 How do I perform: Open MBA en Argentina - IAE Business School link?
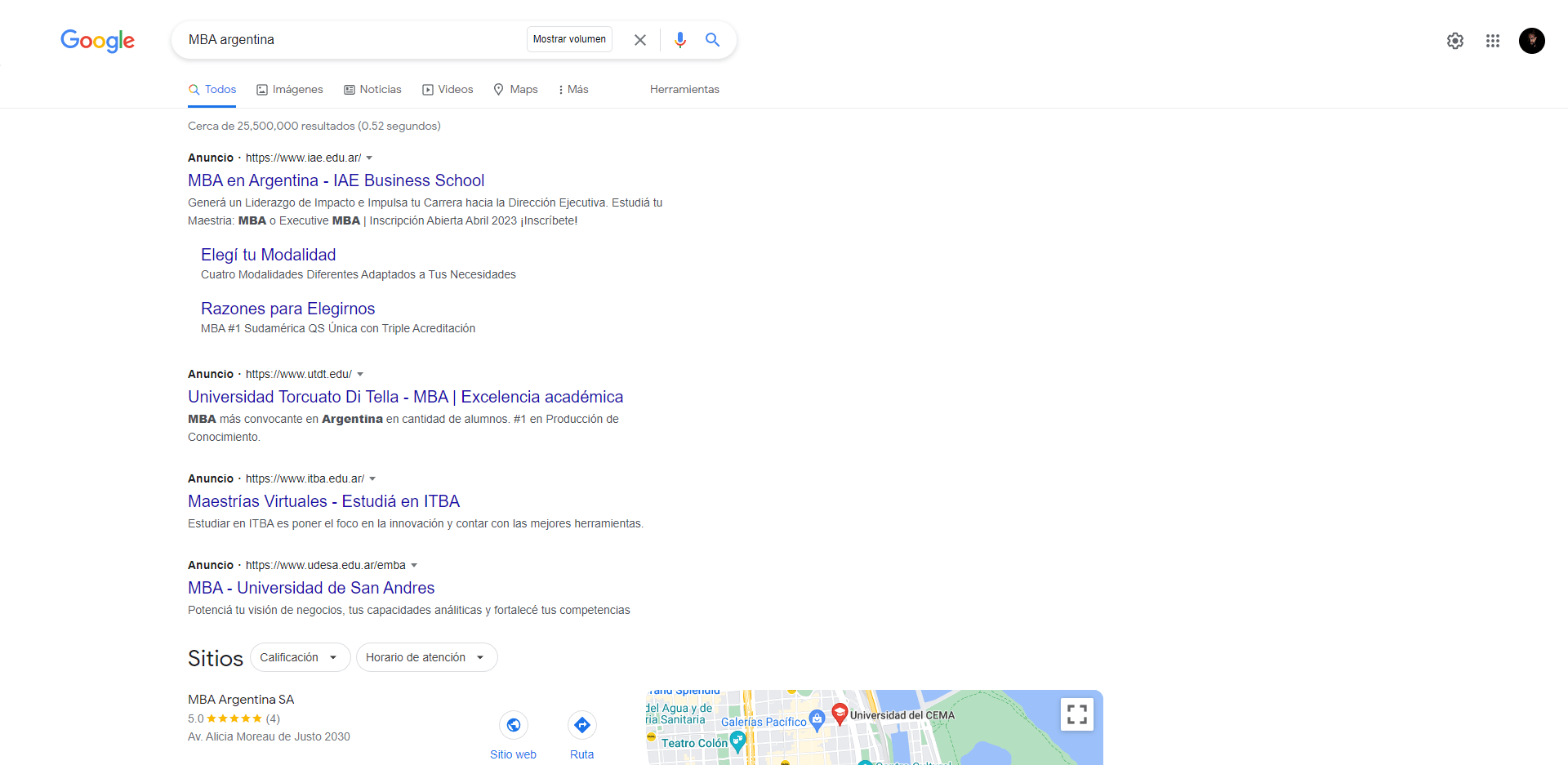[x=336, y=180]
